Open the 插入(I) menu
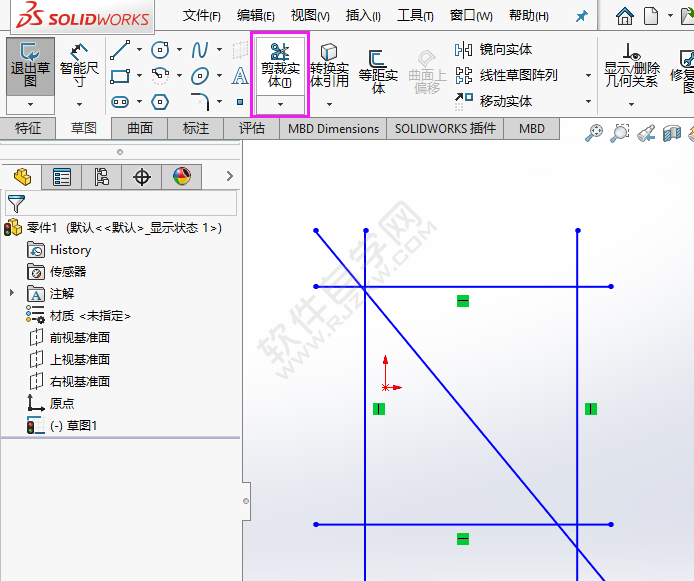The image size is (694, 581). point(363,16)
